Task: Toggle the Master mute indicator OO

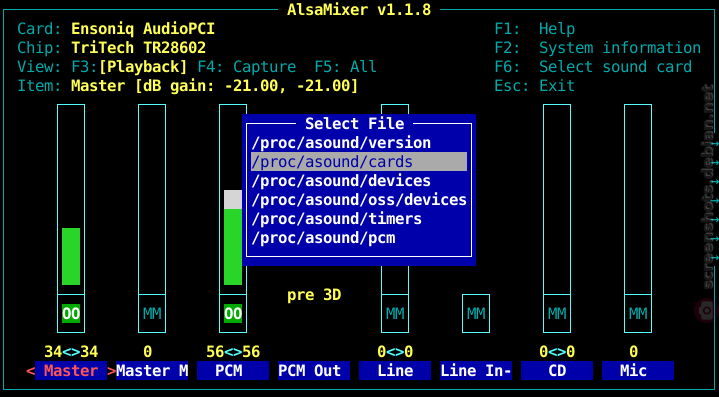Action: click(71, 314)
